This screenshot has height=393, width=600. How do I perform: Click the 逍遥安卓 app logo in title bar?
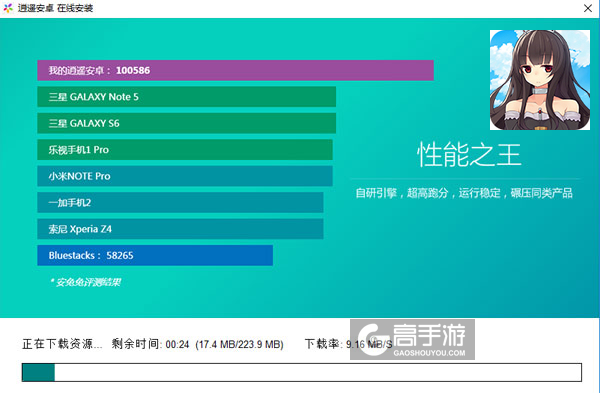pos(8,8)
